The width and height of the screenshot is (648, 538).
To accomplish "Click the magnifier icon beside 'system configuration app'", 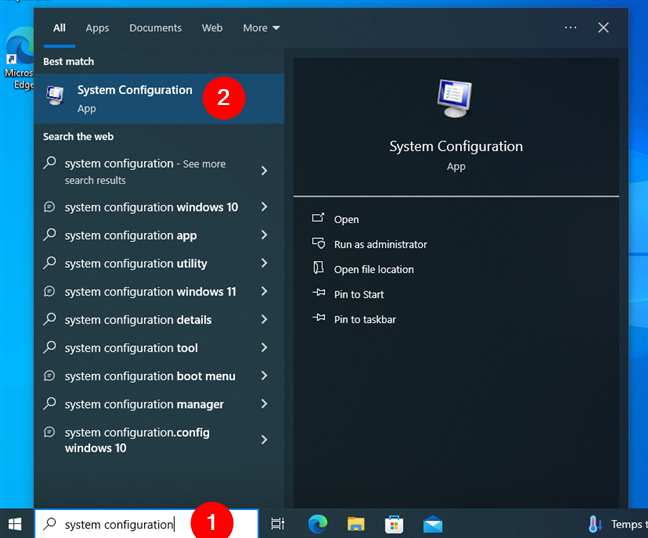I will coord(50,234).
